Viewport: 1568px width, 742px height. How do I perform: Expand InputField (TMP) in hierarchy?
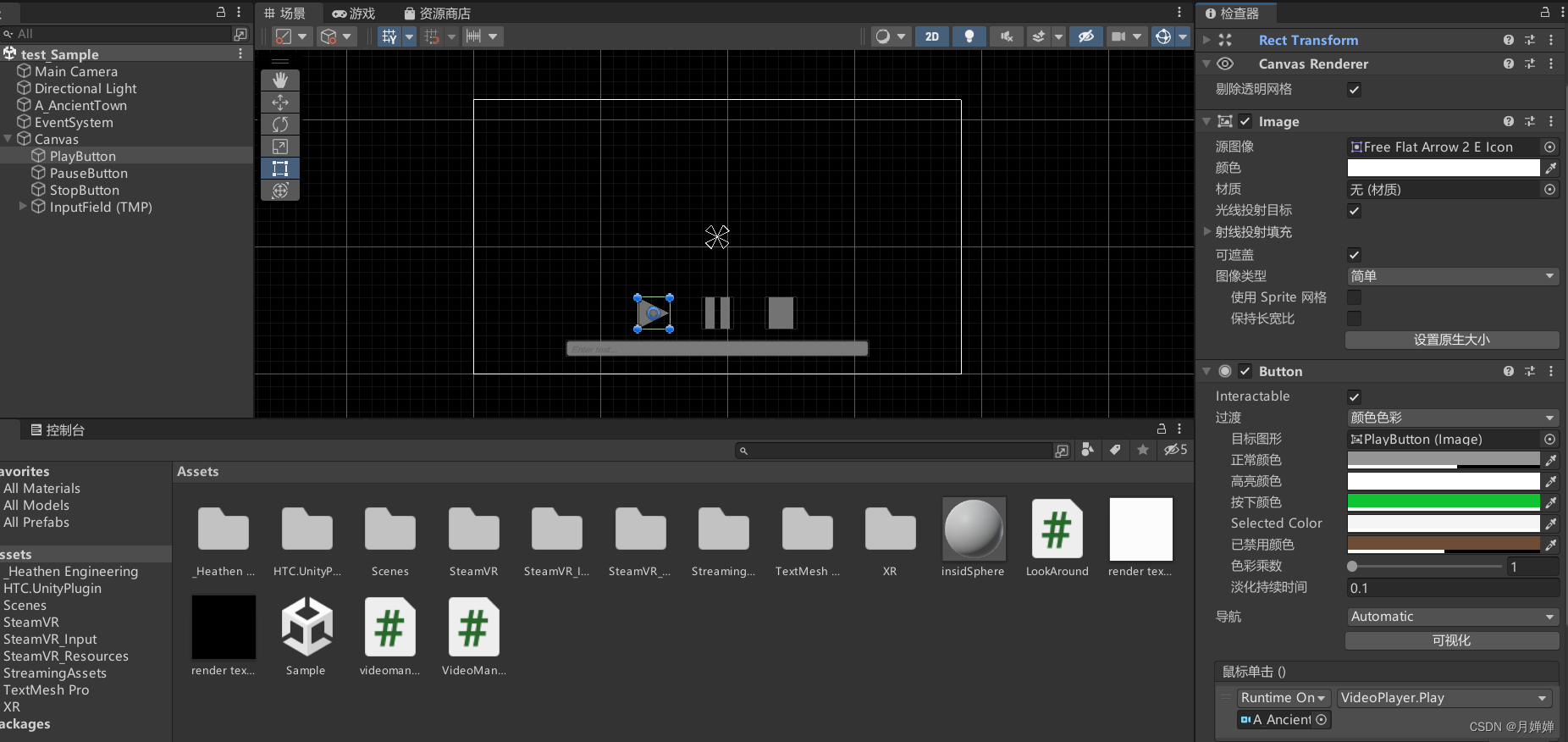pos(23,207)
